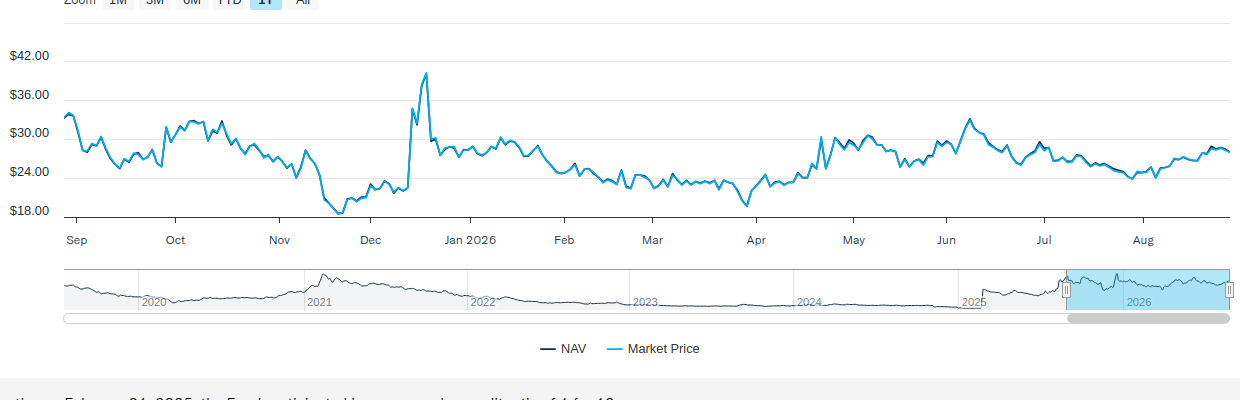Click the $30.00 y-axis label

pos(29,134)
